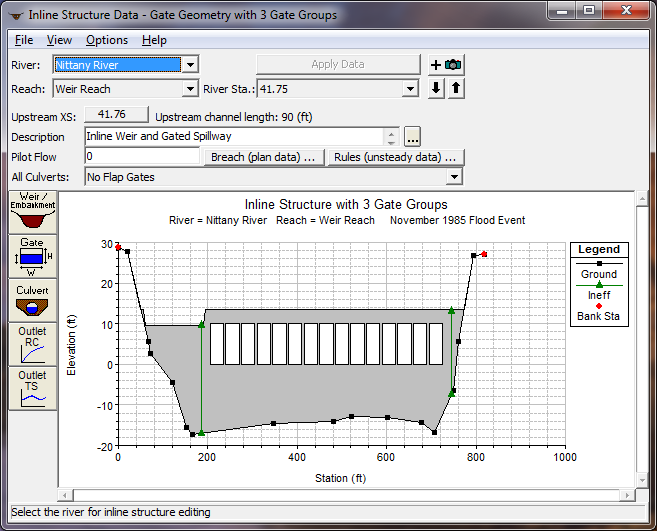Open the Outlet RC editor
This screenshot has height=531, width=657.
coord(33,344)
